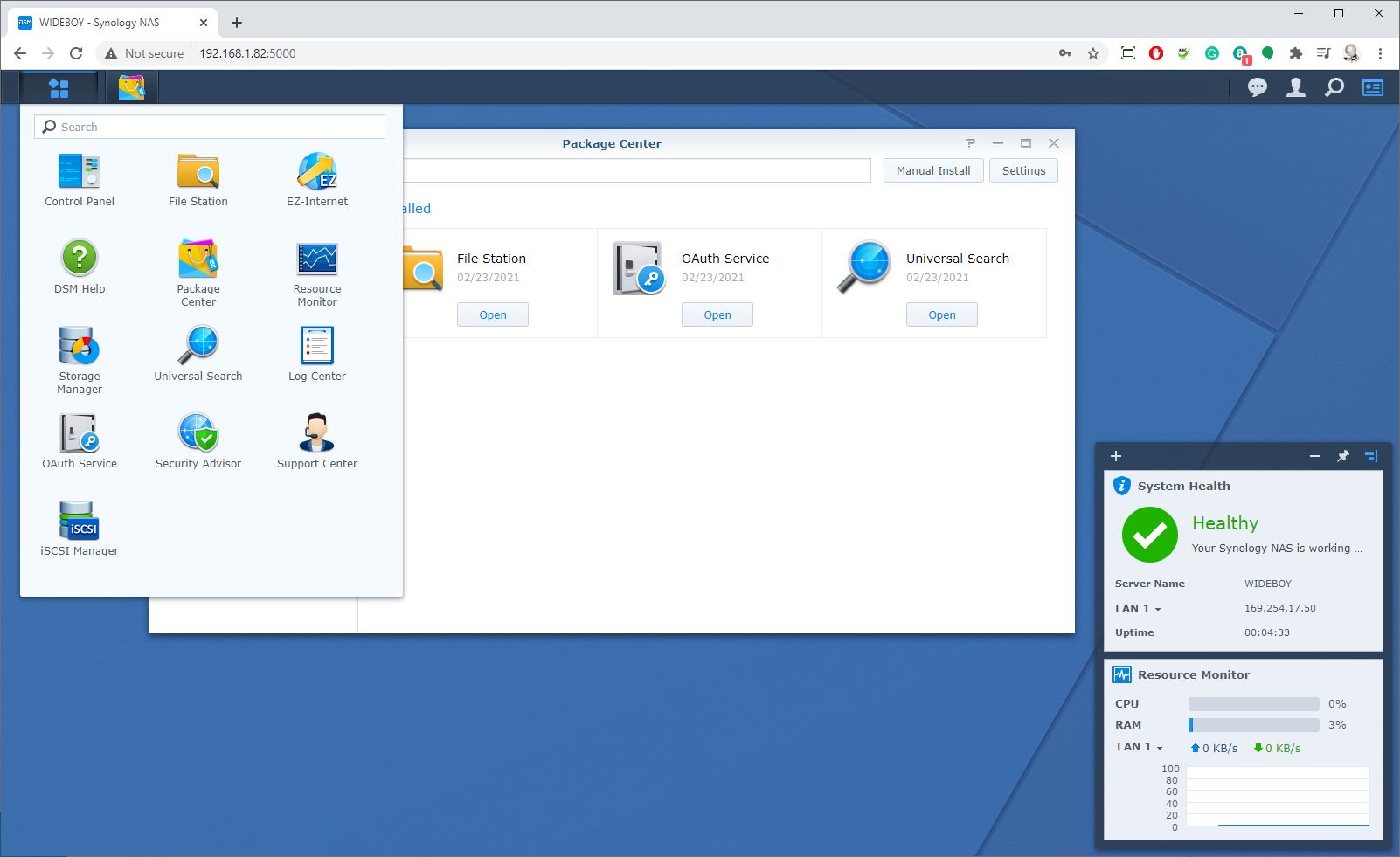The width and height of the screenshot is (1400, 857).
Task: Launch Security Advisor icon
Action: tap(198, 442)
